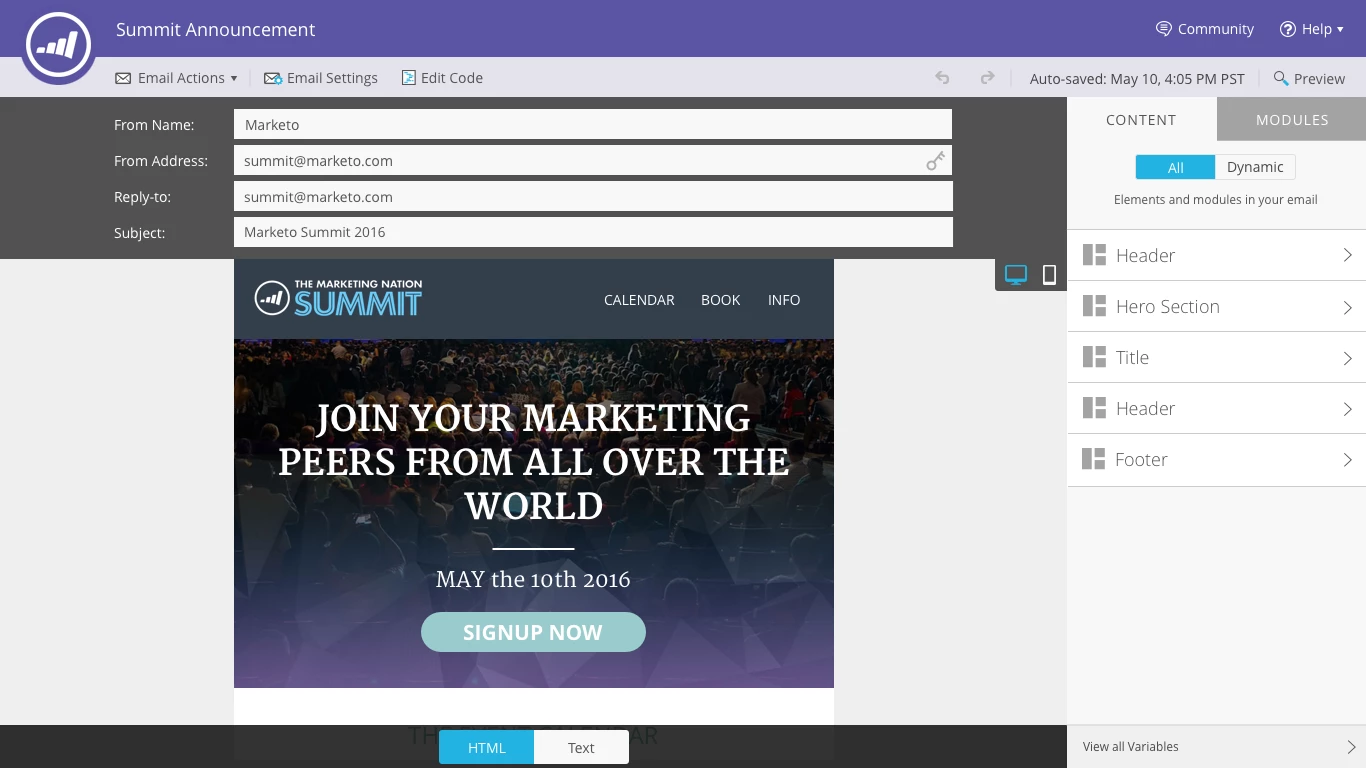Image resolution: width=1366 pixels, height=768 pixels.
Task: Expand the Title module chevron
Action: click(x=1348, y=358)
